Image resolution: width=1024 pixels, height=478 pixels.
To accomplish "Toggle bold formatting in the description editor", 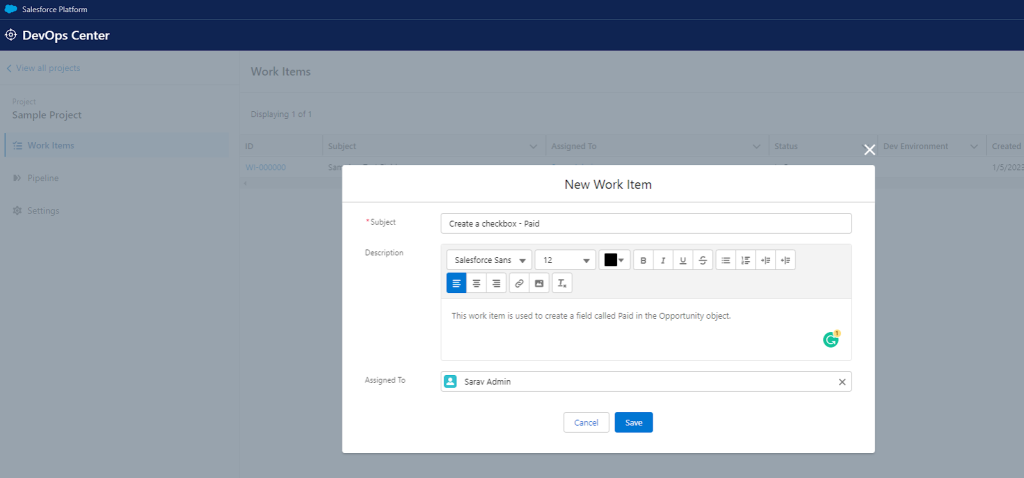I will tap(643, 260).
